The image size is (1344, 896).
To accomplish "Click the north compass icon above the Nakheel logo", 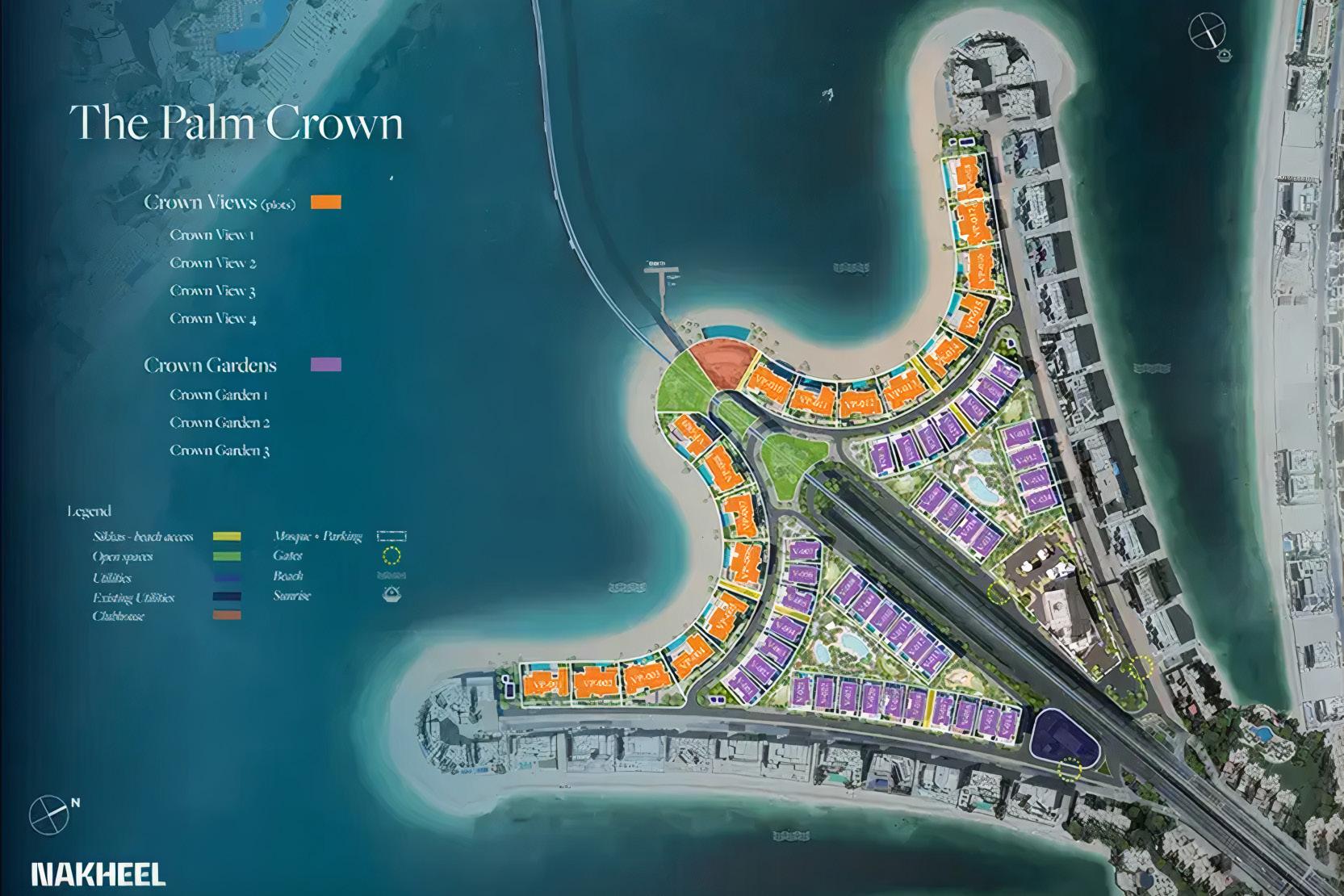I will point(50,815).
